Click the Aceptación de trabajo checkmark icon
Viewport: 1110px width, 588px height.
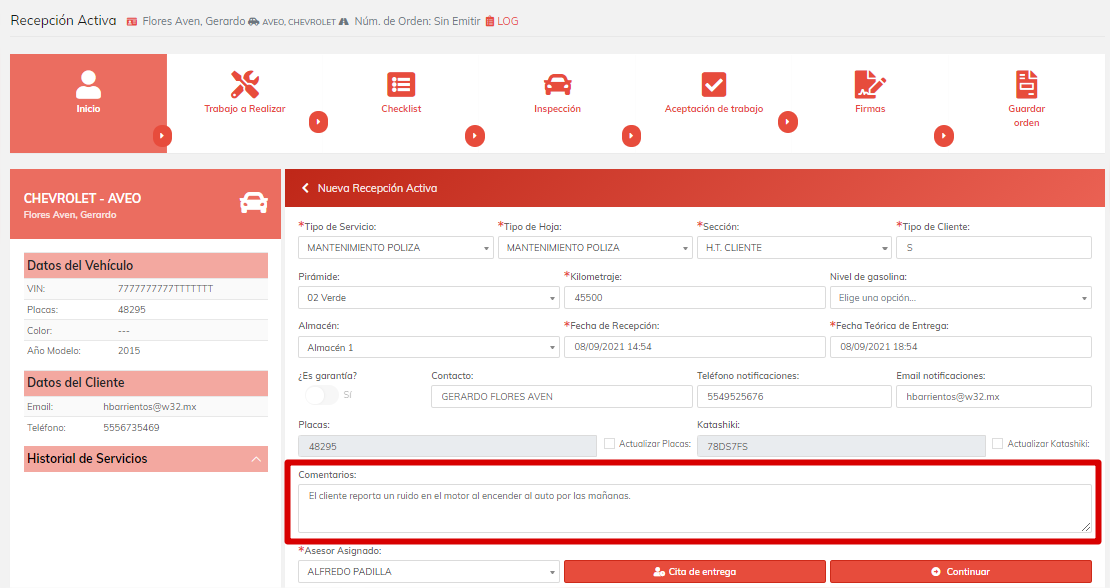tap(713, 85)
